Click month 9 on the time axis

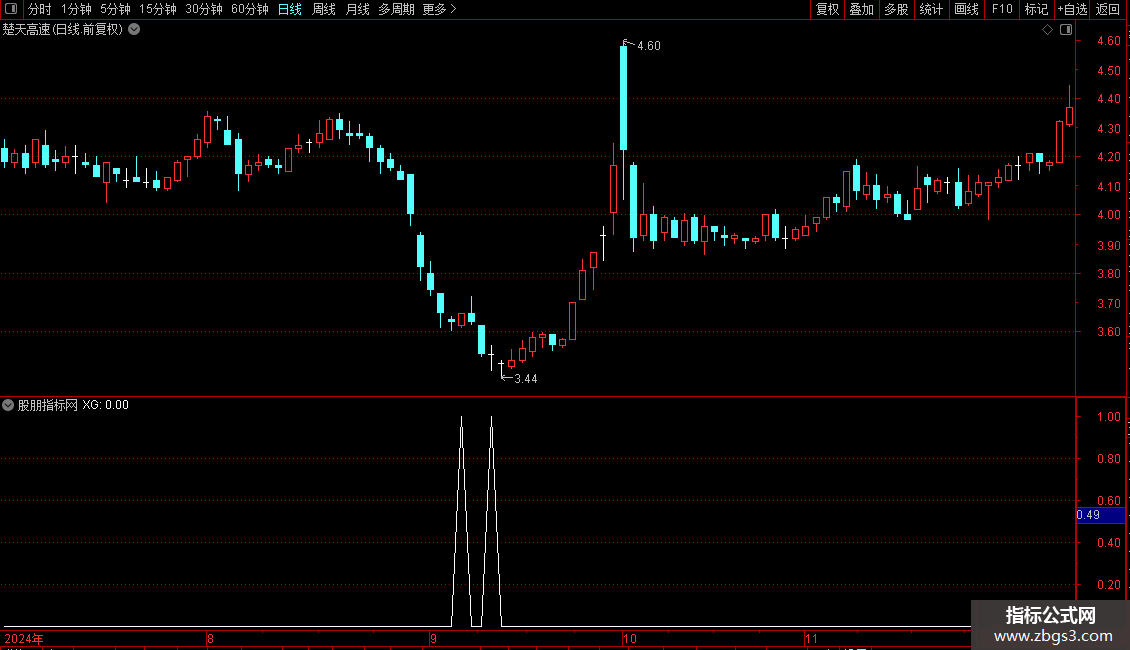click(x=433, y=638)
